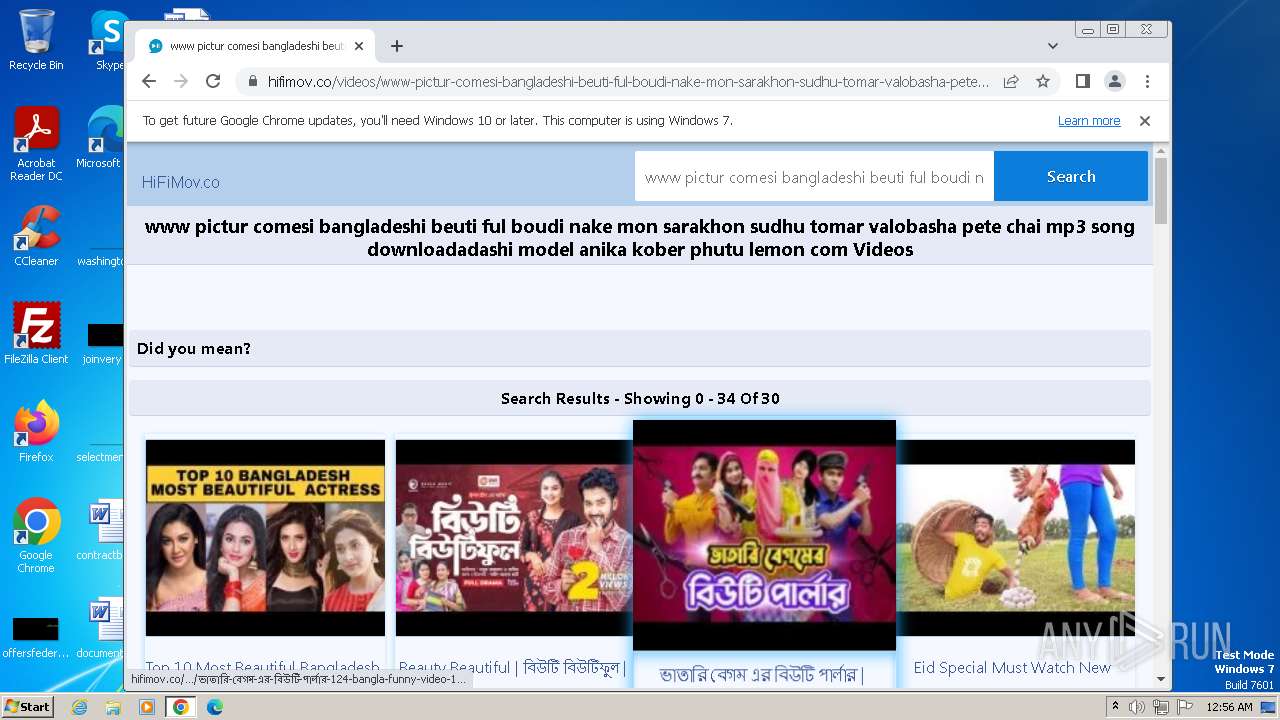Viewport: 1280px width, 720px height.
Task: Click the 12:56 AM system clock
Action: pyautogui.click(x=1230, y=707)
